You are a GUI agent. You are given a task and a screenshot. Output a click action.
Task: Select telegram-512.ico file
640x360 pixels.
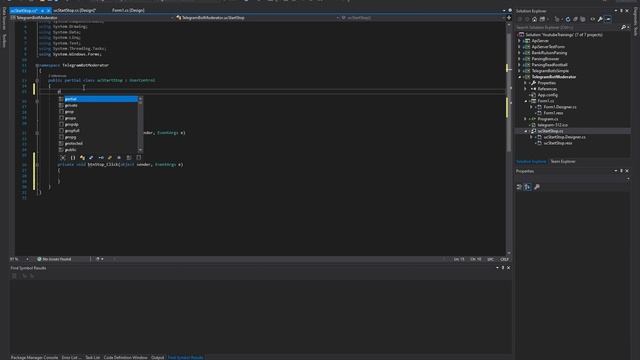(x=552, y=125)
